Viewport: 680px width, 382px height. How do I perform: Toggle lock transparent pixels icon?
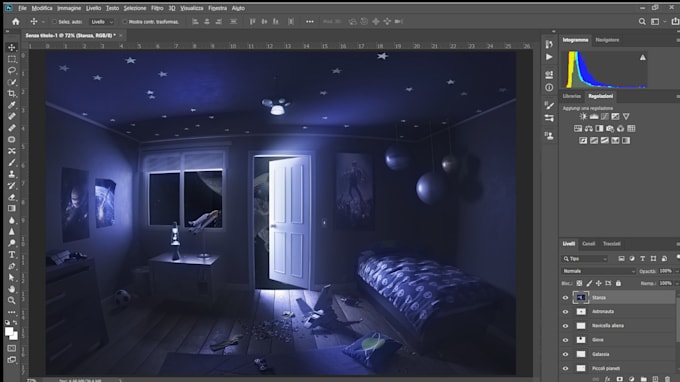tap(579, 284)
